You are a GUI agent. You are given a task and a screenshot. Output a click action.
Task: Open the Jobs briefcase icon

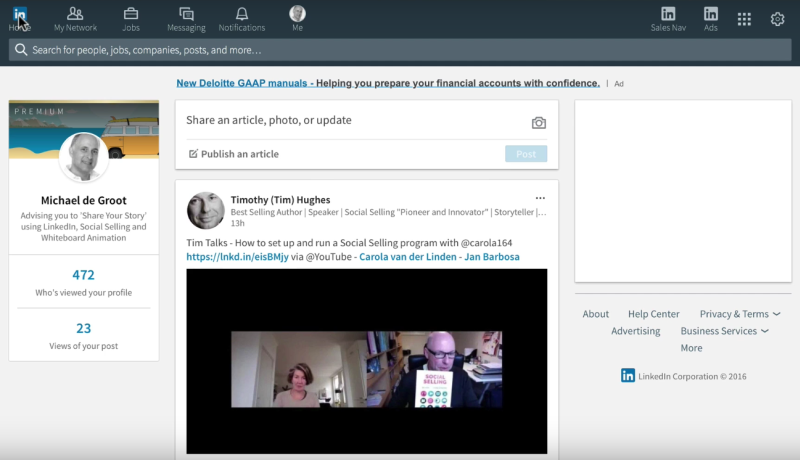click(131, 13)
